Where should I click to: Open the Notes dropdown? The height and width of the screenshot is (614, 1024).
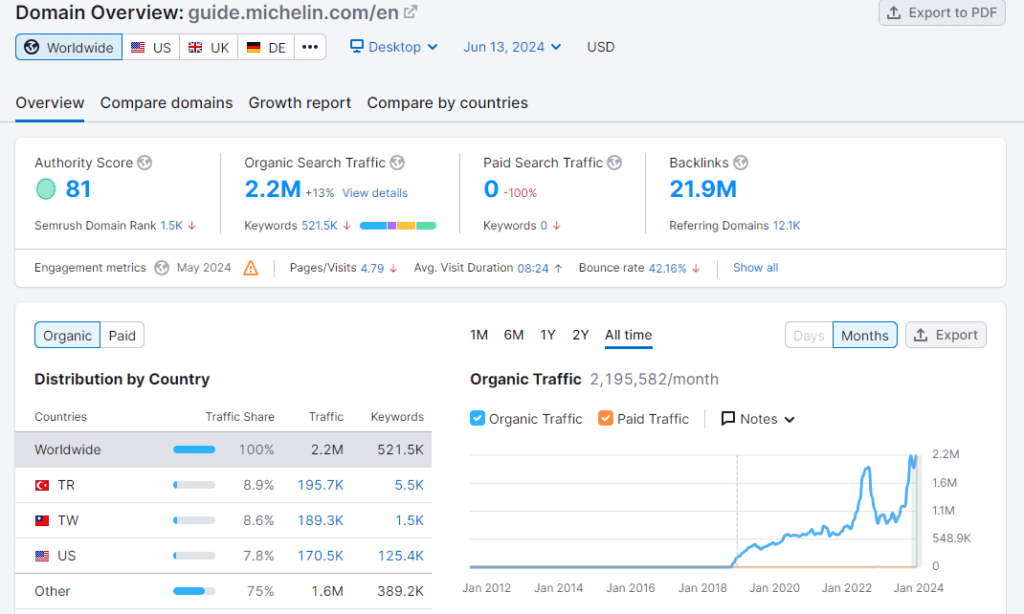[758, 419]
